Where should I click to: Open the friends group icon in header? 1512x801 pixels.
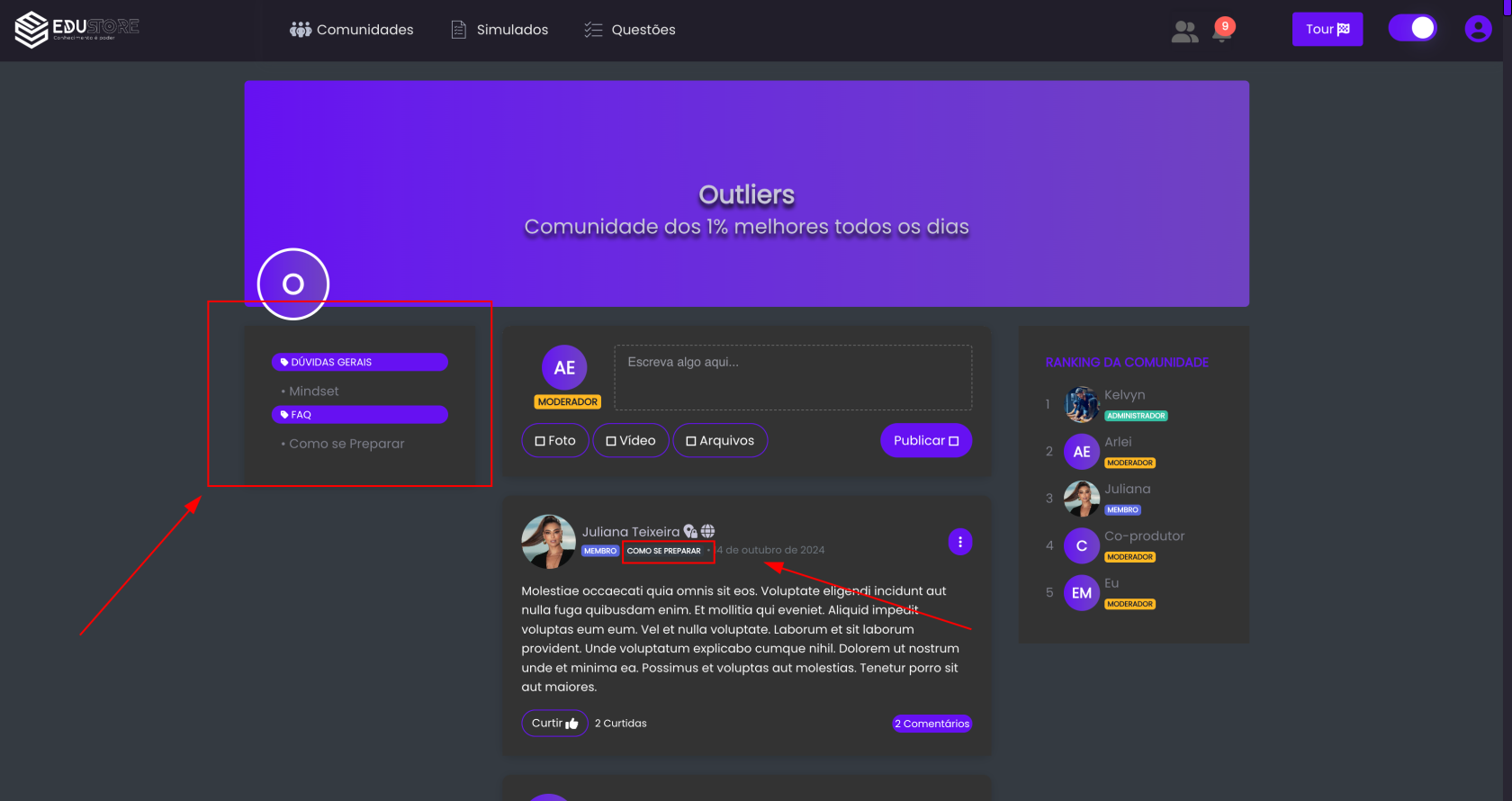point(1184,31)
